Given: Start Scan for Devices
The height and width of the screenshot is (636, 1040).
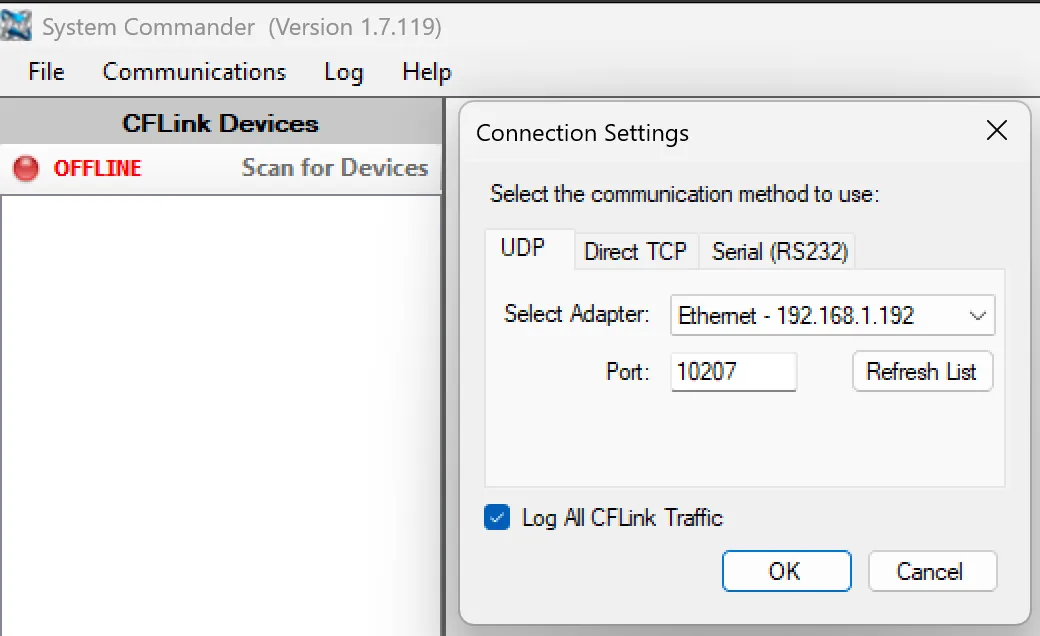Looking at the screenshot, I should pyautogui.click(x=334, y=168).
